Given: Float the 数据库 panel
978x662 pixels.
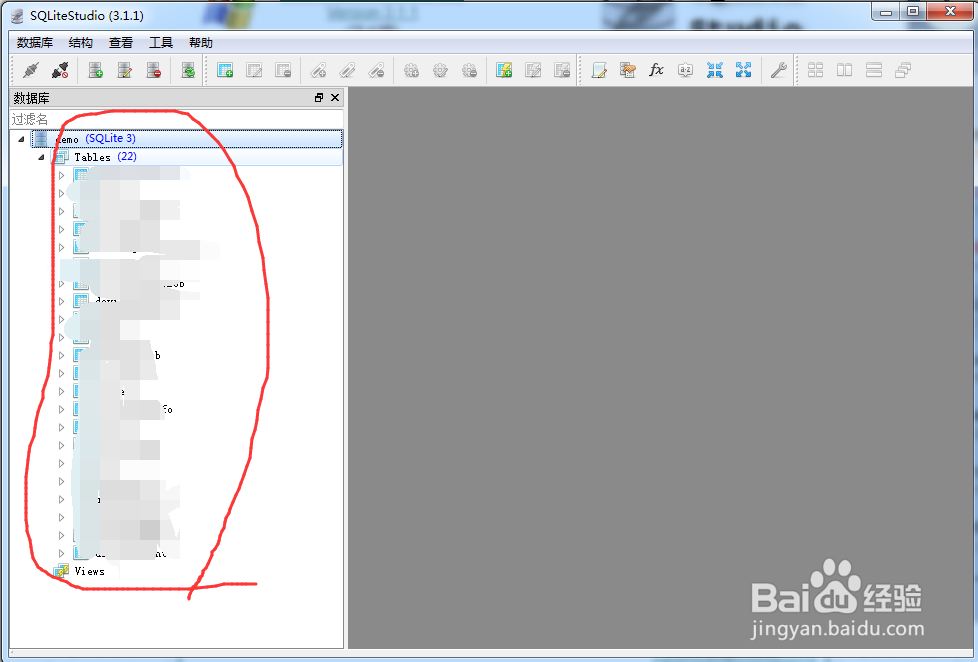Looking at the screenshot, I should (x=319, y=97).
